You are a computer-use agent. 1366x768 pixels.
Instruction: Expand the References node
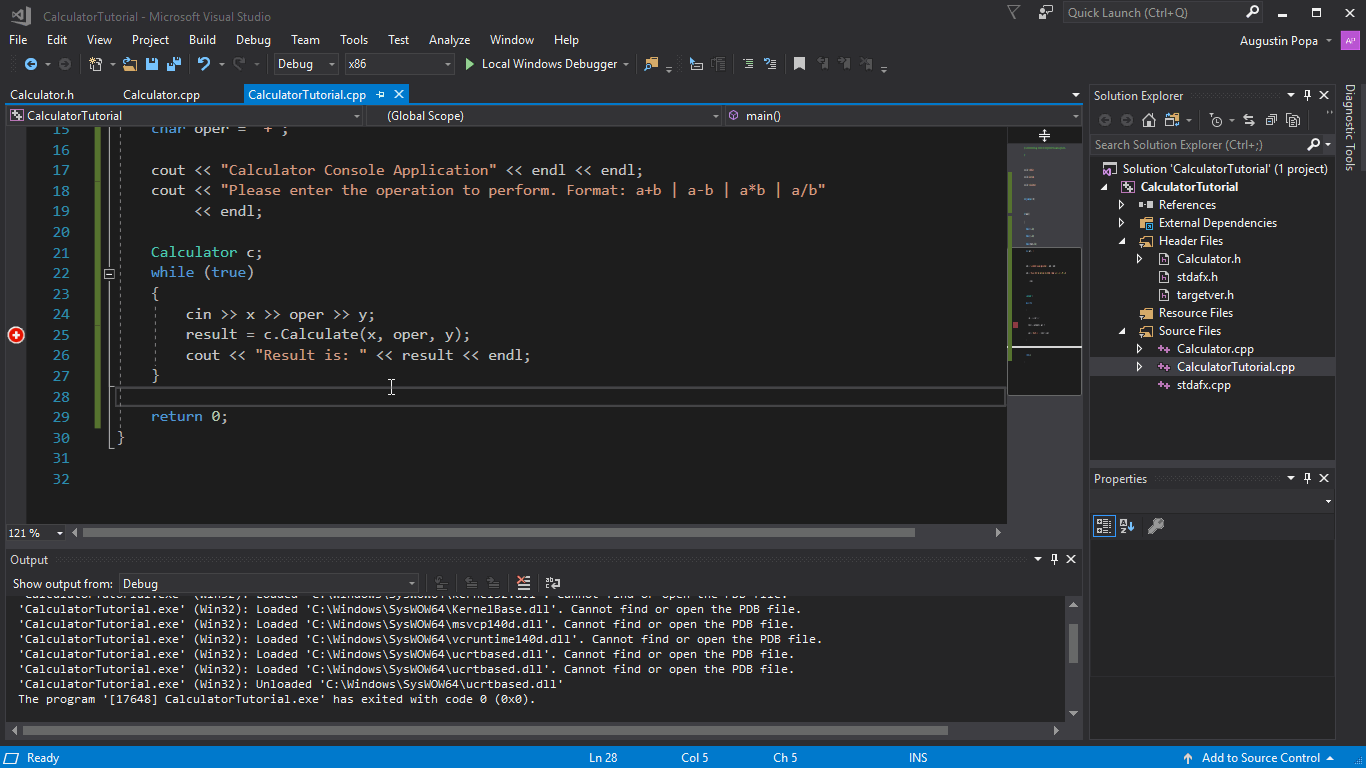[1122, 204]
